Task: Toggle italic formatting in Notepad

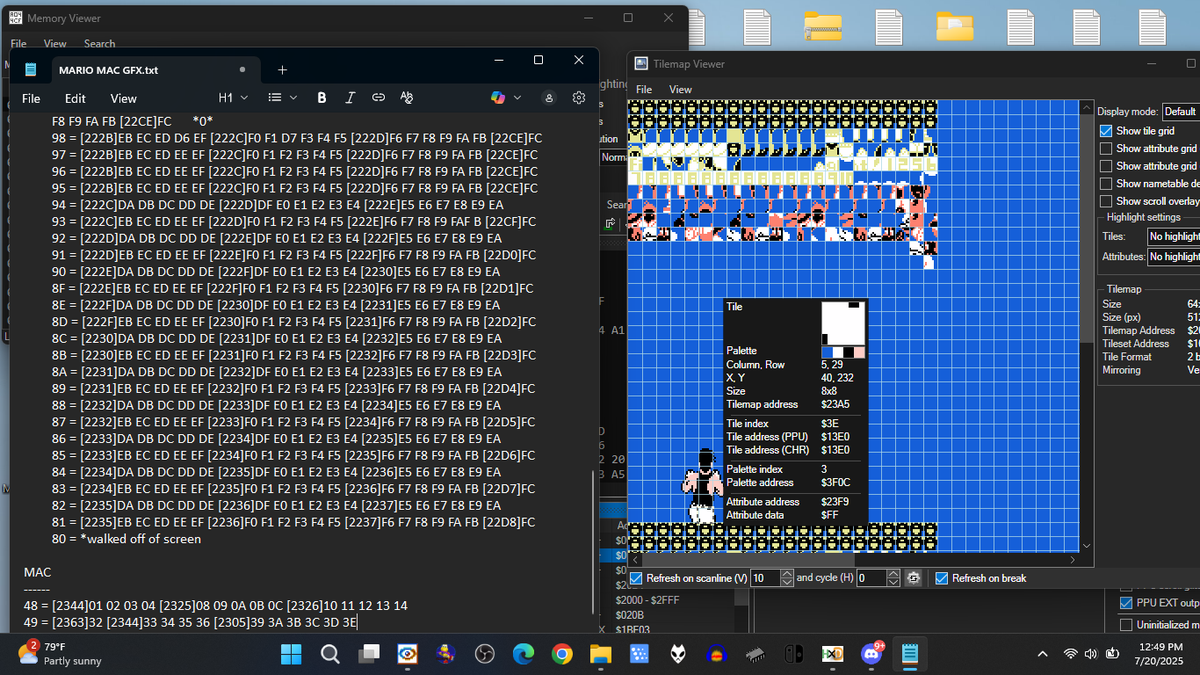Action: click(350, 98)
